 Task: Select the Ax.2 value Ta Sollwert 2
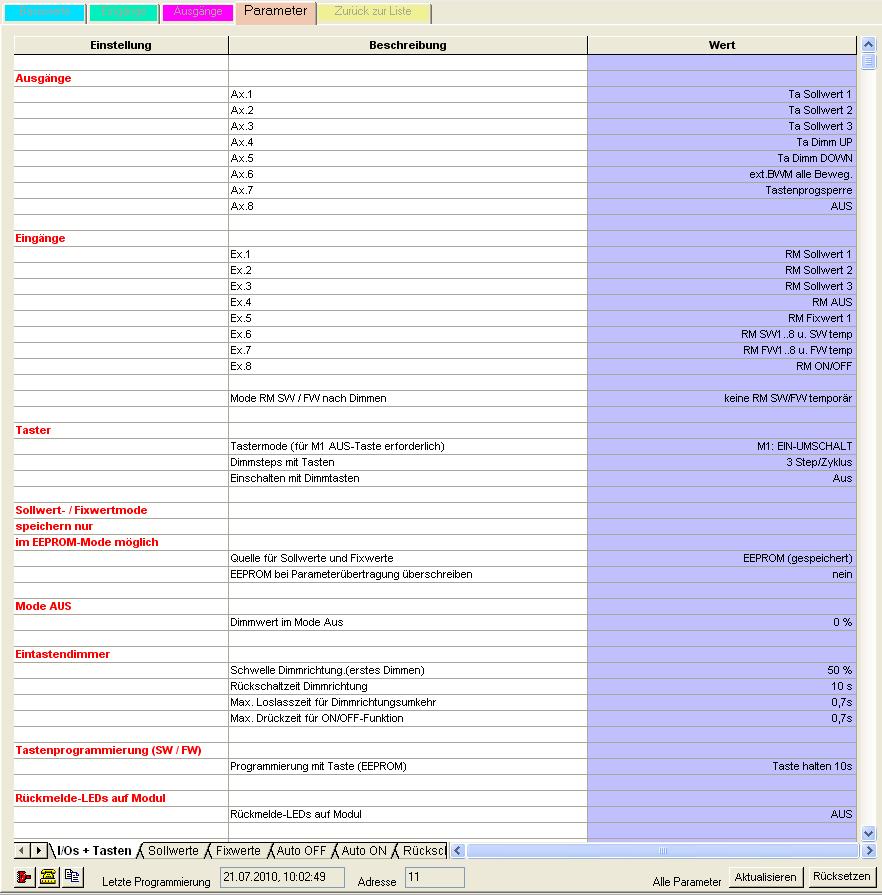pyautogui.click(x=722, y=110)
